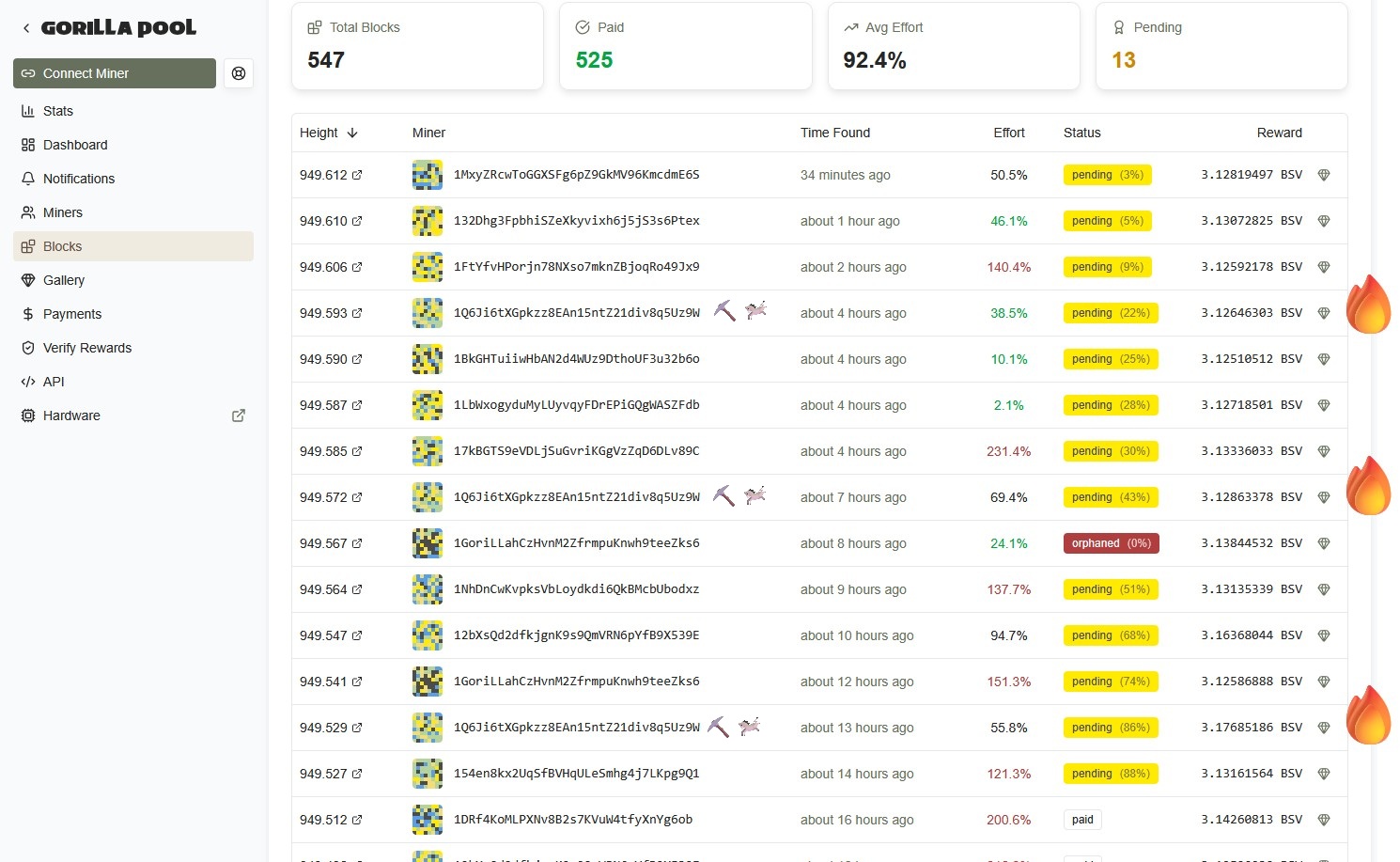Select miner address 154en8kx2UqSfBVHqULeSmhg4j7LKpg9Q1
The height and width of the screenshot is (862, 1400).
coord(577,774)
